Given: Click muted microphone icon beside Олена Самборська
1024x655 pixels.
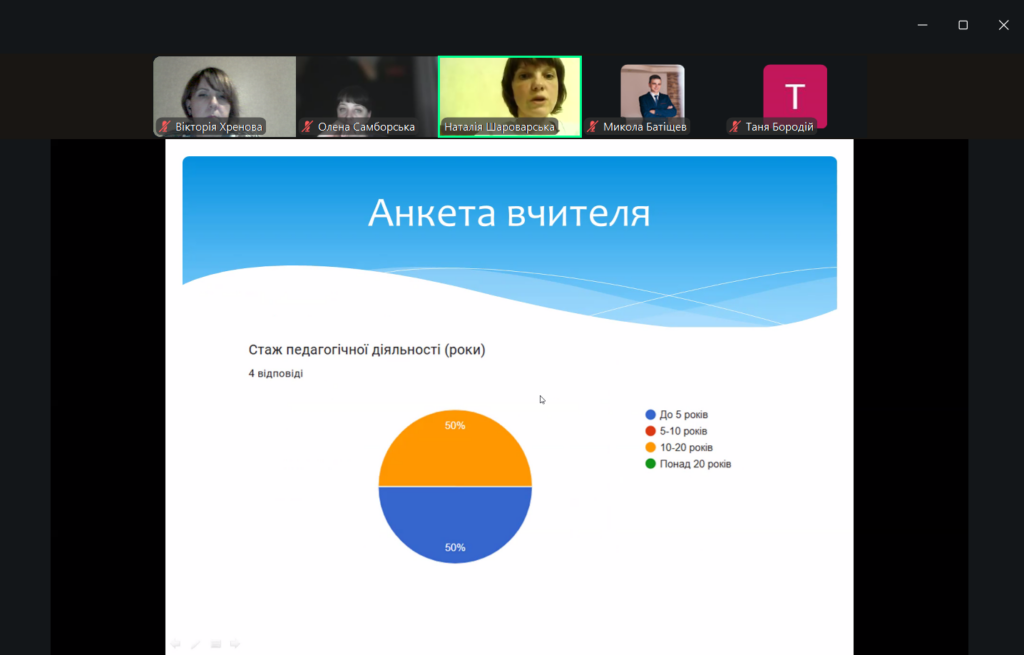Looking at the screenshot, I should 308,127.
